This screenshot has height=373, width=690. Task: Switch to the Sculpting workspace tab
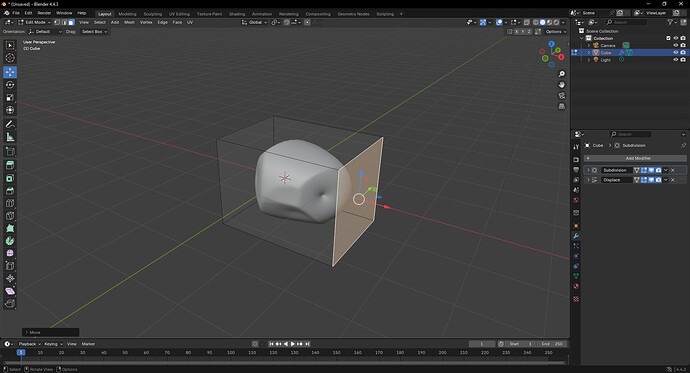tap(153, 14)
